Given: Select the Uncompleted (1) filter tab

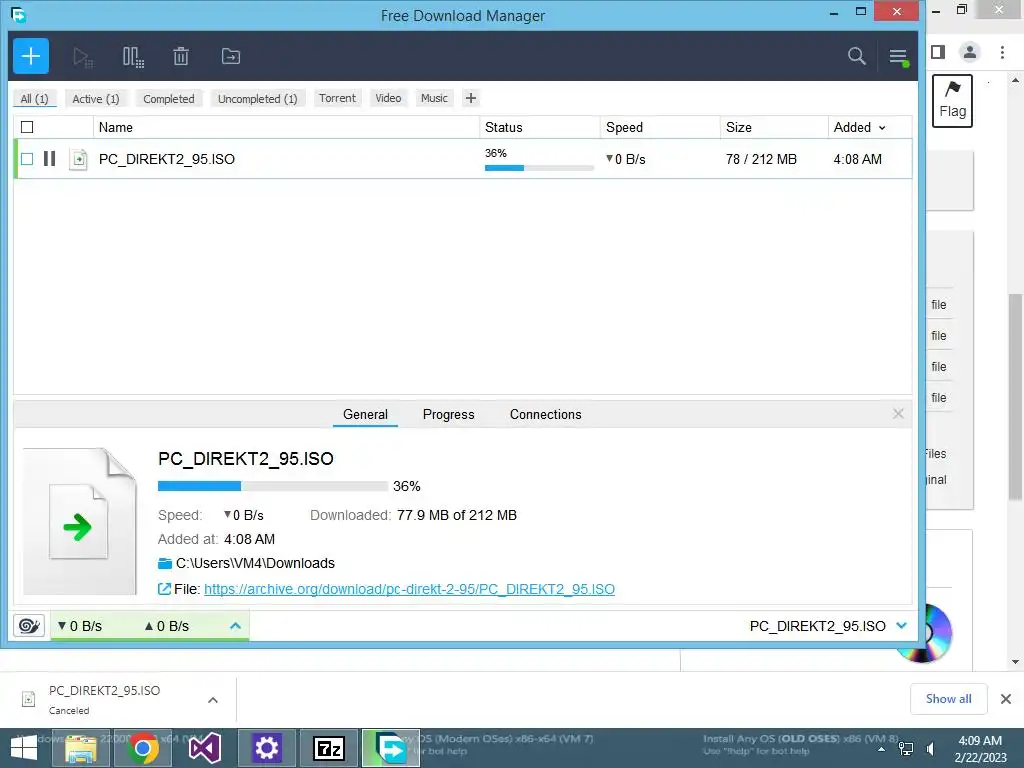Looking at the screenshot, I should tap(257, 99).
